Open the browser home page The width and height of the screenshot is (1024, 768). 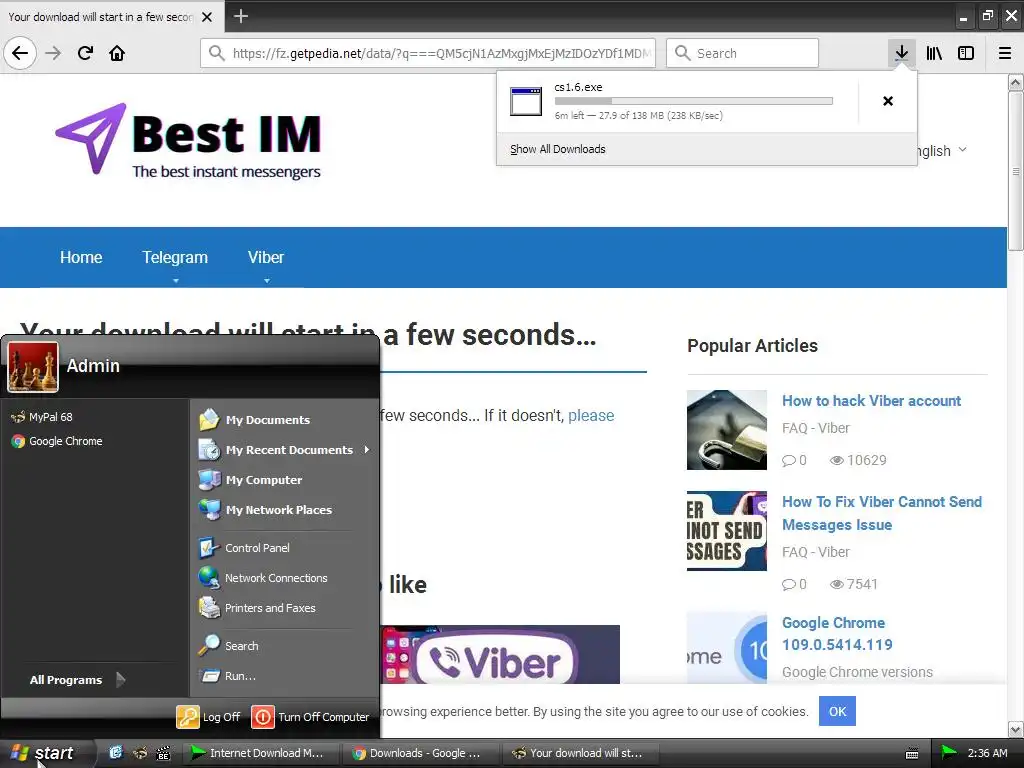coord(117,53)
